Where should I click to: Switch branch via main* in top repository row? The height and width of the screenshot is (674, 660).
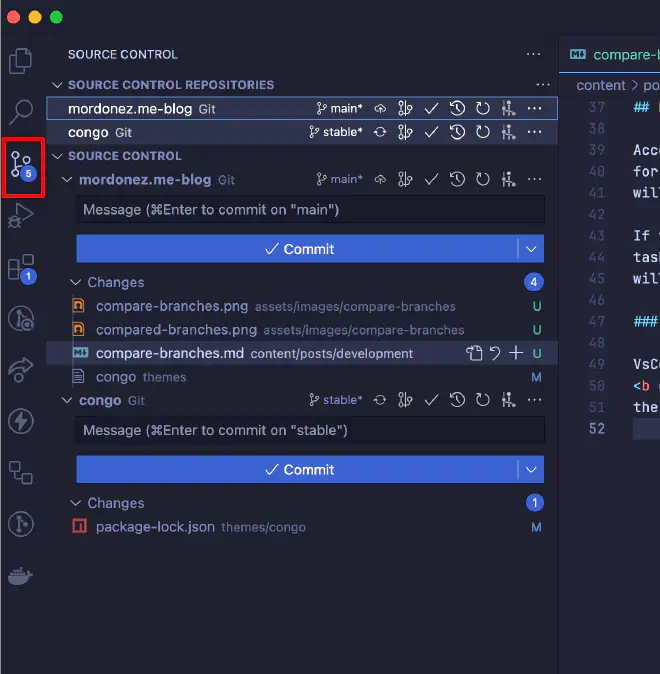pos(339,109)
